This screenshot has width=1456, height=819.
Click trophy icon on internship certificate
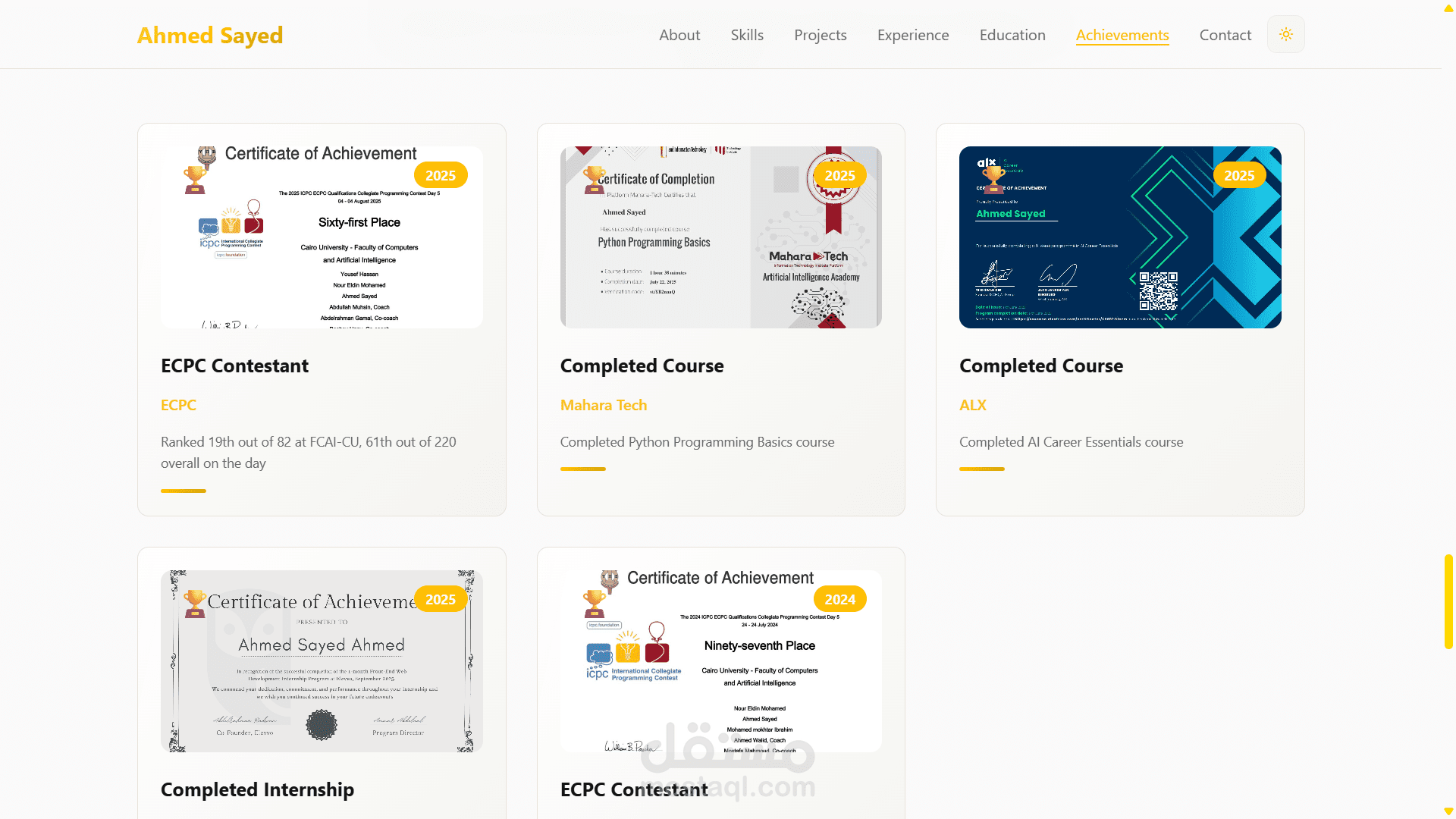(195, 604)
